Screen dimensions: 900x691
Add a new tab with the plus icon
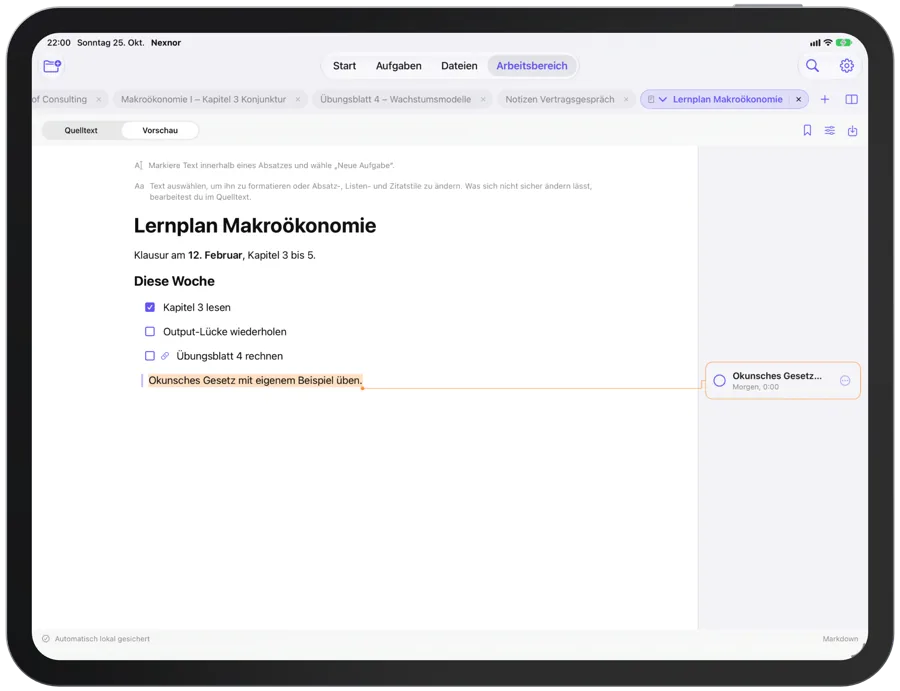[x=825, y=99]
